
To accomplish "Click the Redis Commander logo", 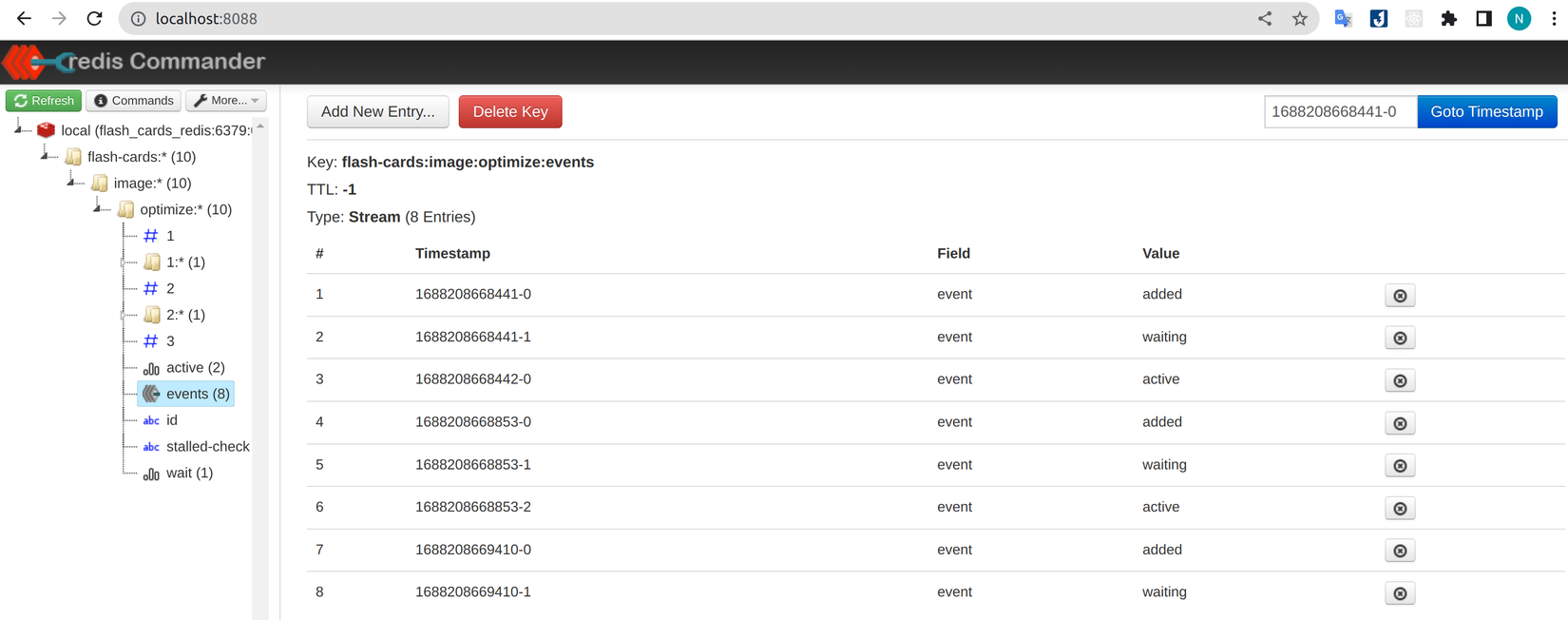I will click(x=134, y=62).
